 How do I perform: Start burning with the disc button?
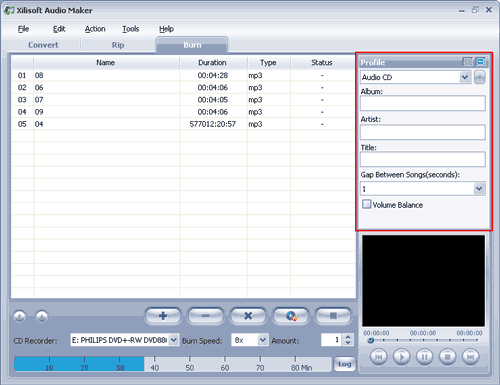pos(291,315)
